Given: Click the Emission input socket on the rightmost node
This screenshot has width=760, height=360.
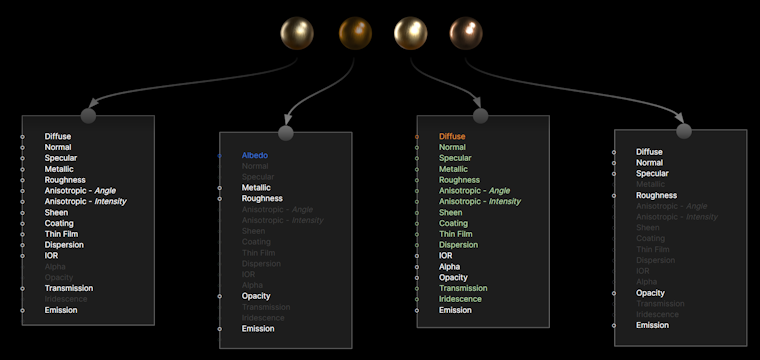Looking at the screenshot, I should click(614, 325).
